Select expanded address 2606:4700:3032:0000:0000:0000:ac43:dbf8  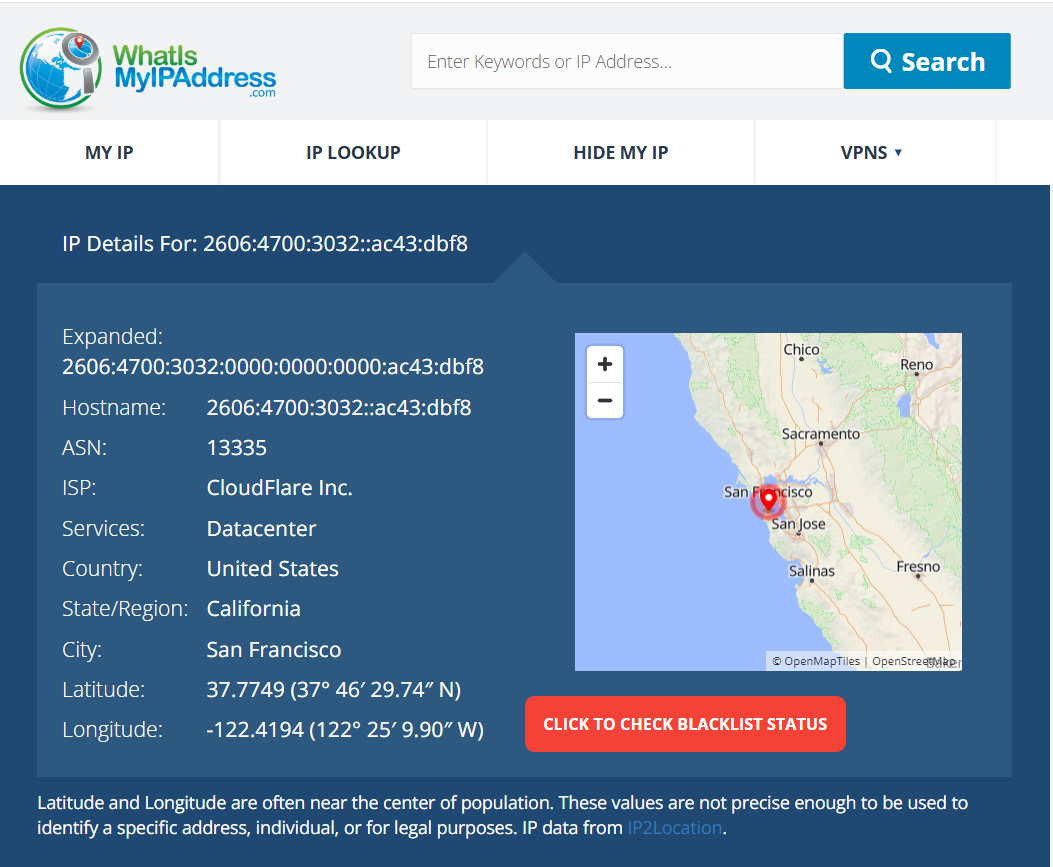click(273, 367)
